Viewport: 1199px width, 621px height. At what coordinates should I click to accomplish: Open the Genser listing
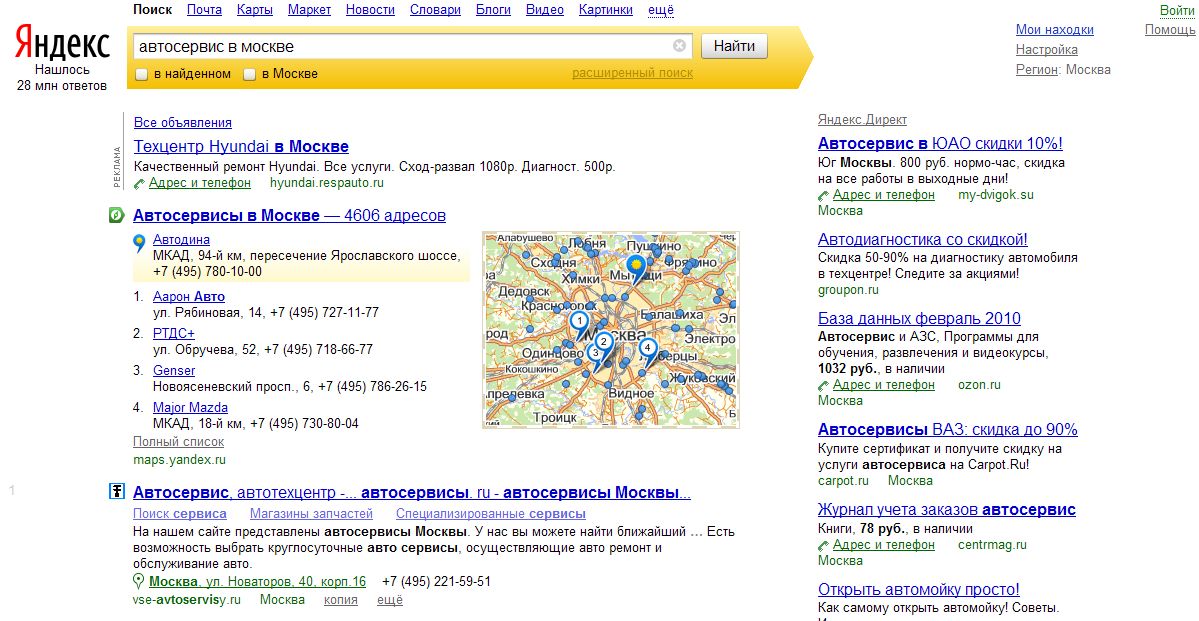(x=174, y=370)
